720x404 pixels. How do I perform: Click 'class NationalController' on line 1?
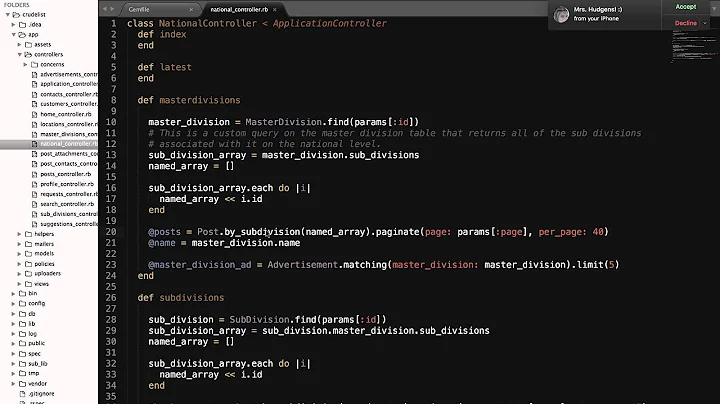tap(192, 23)
